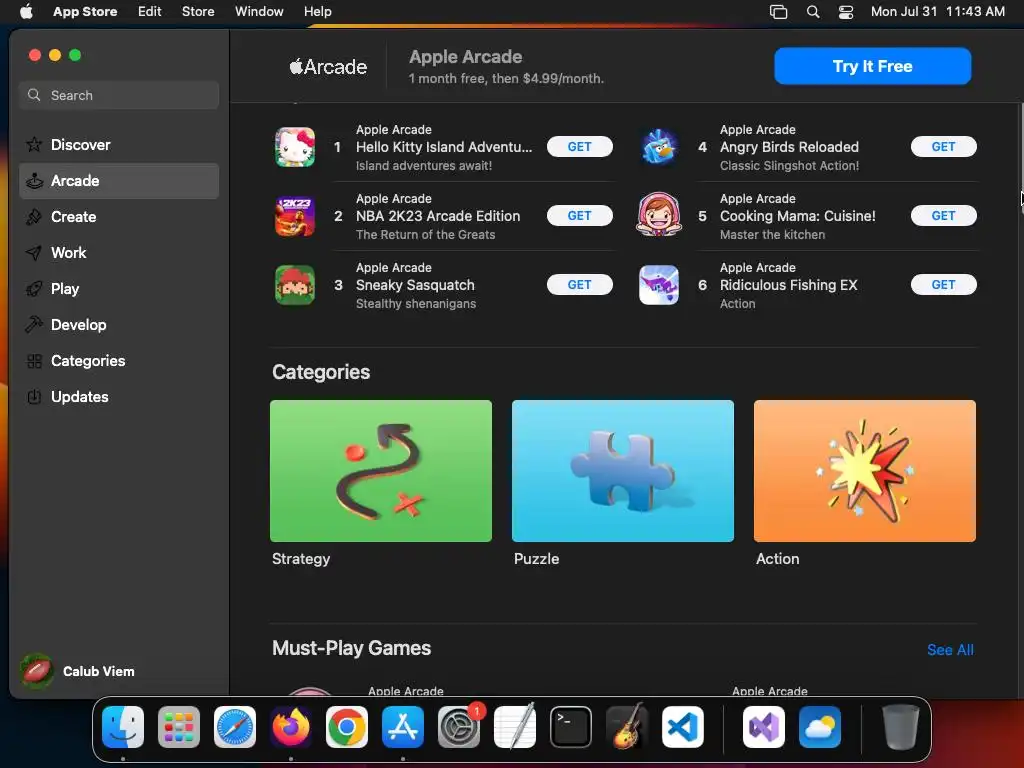Click the Updates download icon in sidebar

pos(34,396)
